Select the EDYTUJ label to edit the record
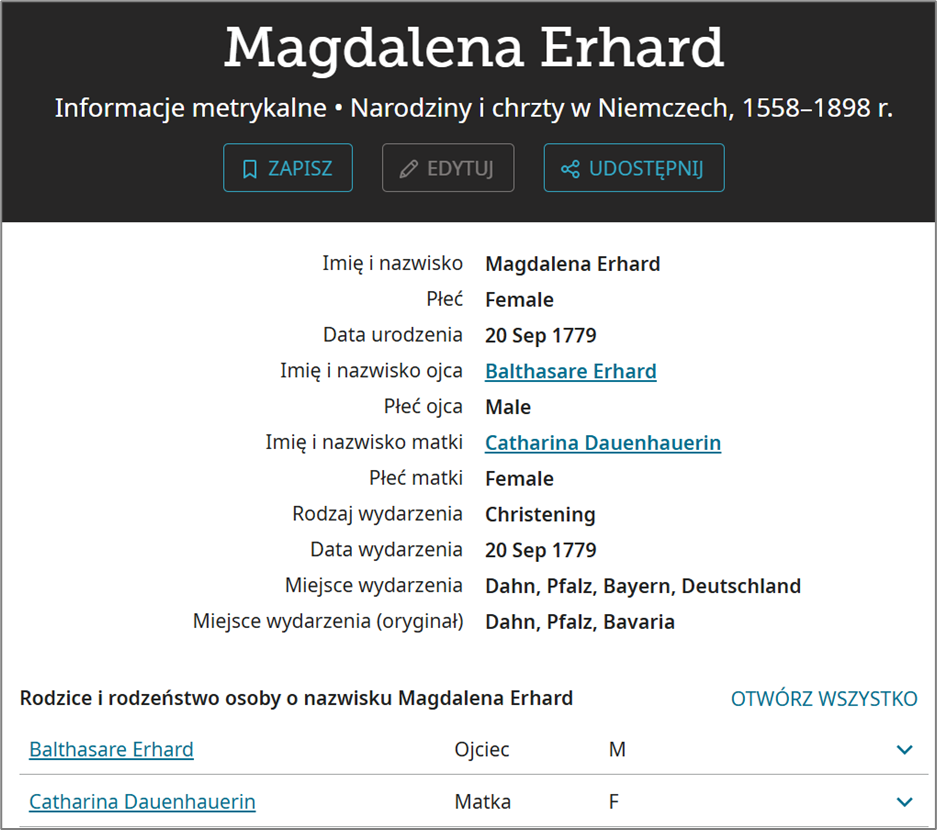The image size is (937, 830). point(460,169)
